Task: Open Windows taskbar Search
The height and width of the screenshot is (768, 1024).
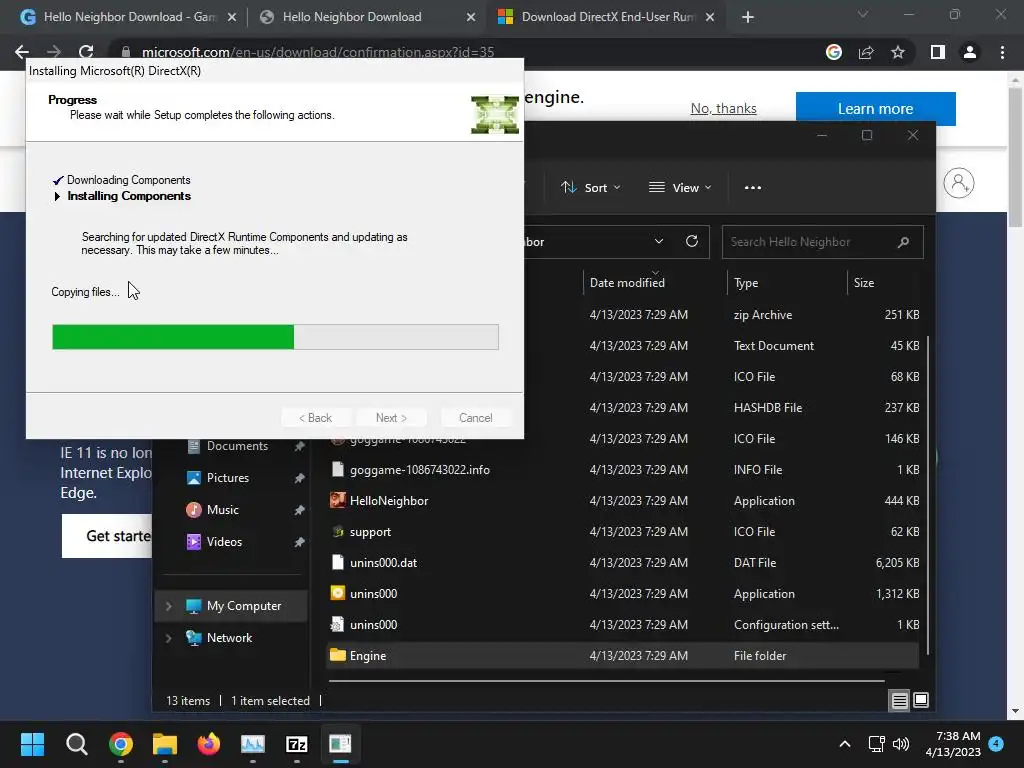Action: coord(76,744)
